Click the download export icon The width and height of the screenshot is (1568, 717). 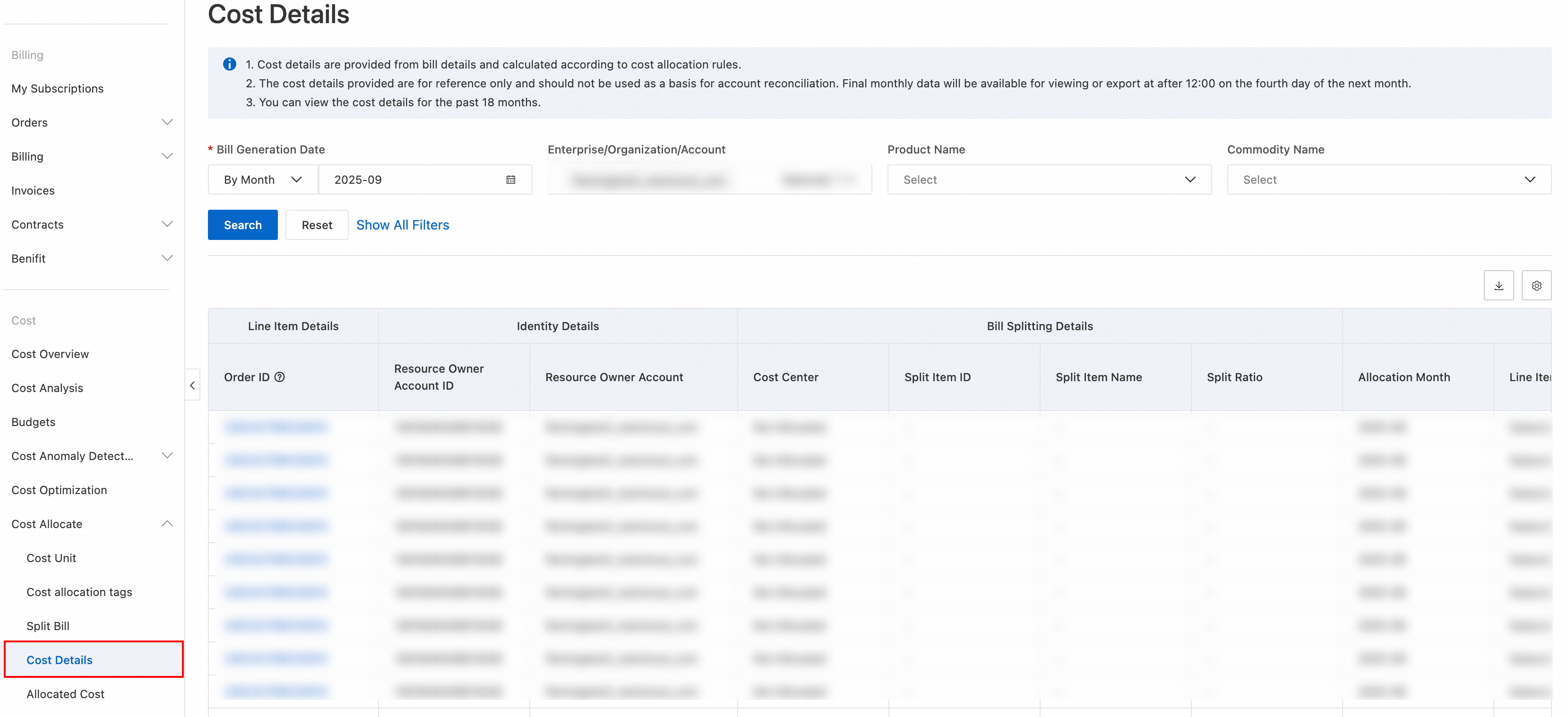pos(1498,286)
